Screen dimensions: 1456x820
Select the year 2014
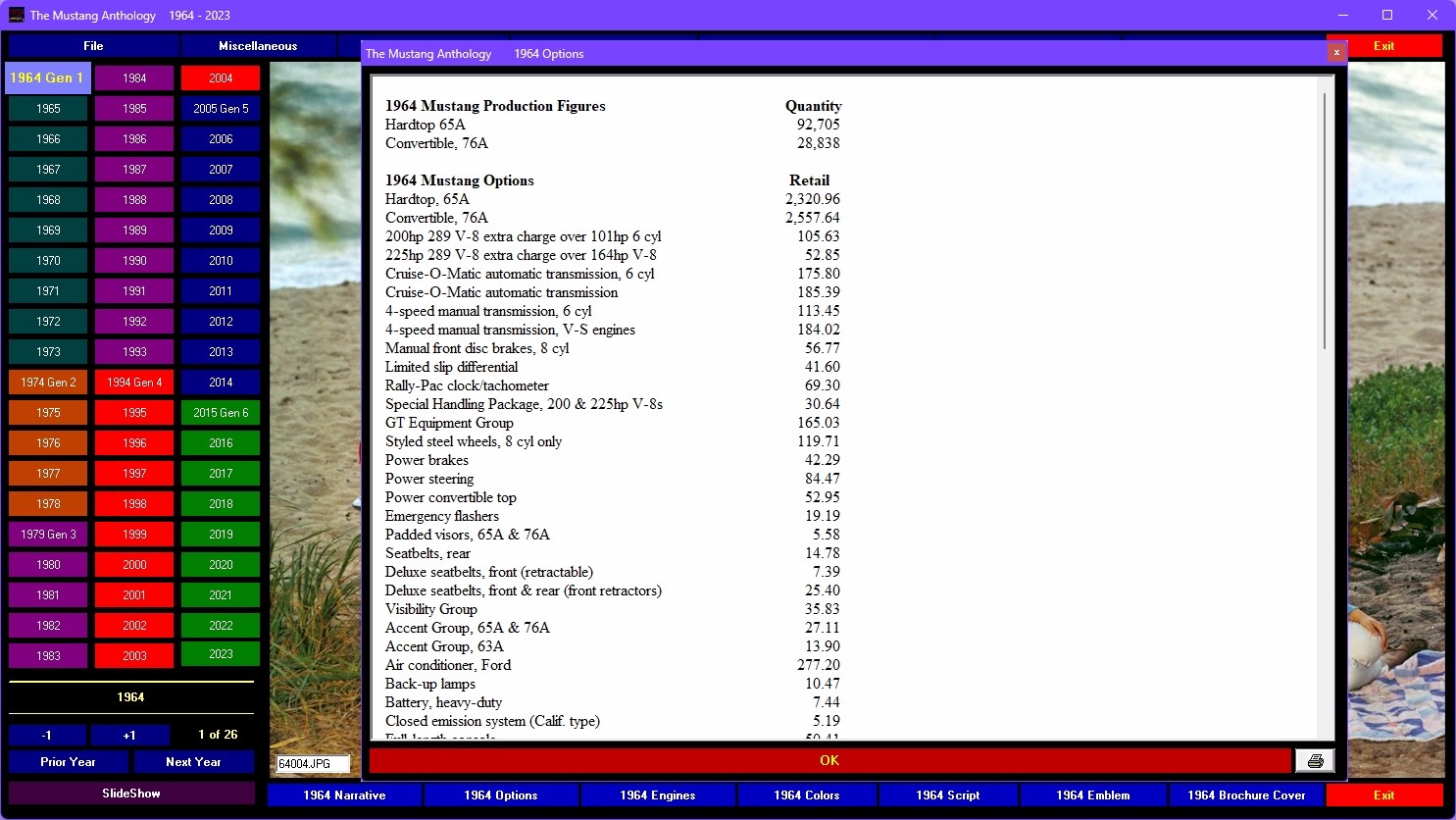click(221, 383)
